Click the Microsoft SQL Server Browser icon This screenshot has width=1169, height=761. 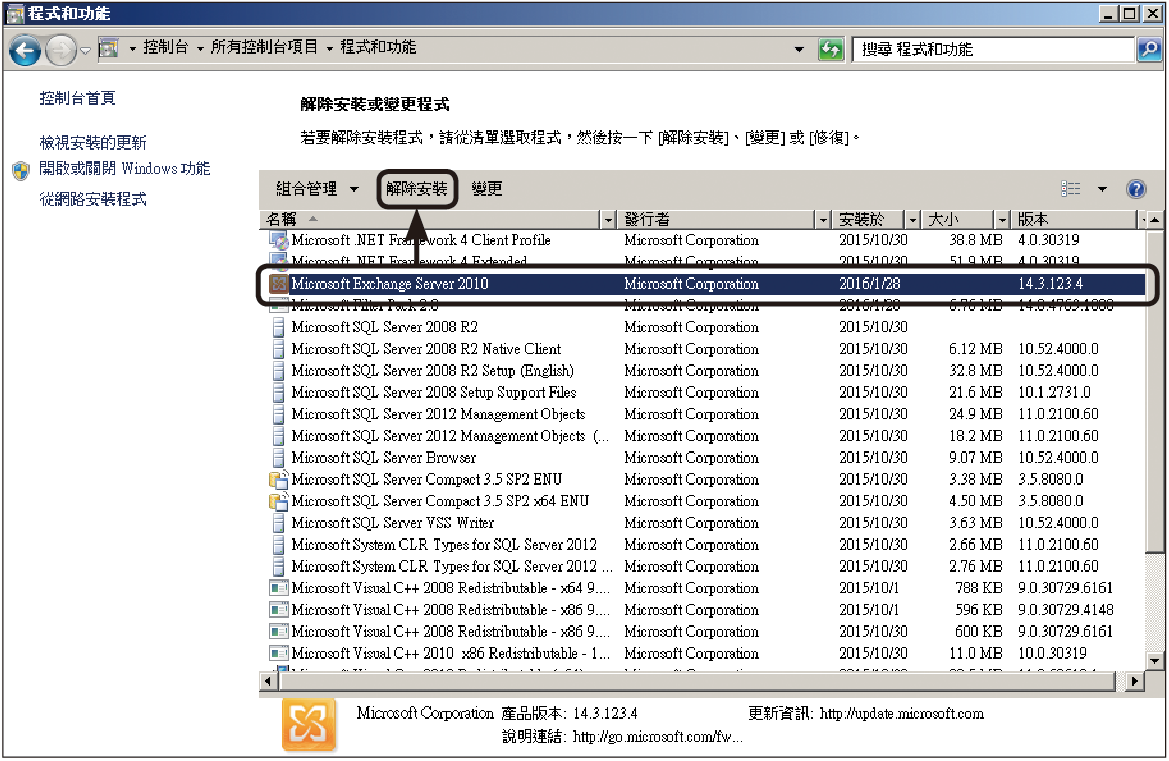pyautogui.click(x=279, y=458)
